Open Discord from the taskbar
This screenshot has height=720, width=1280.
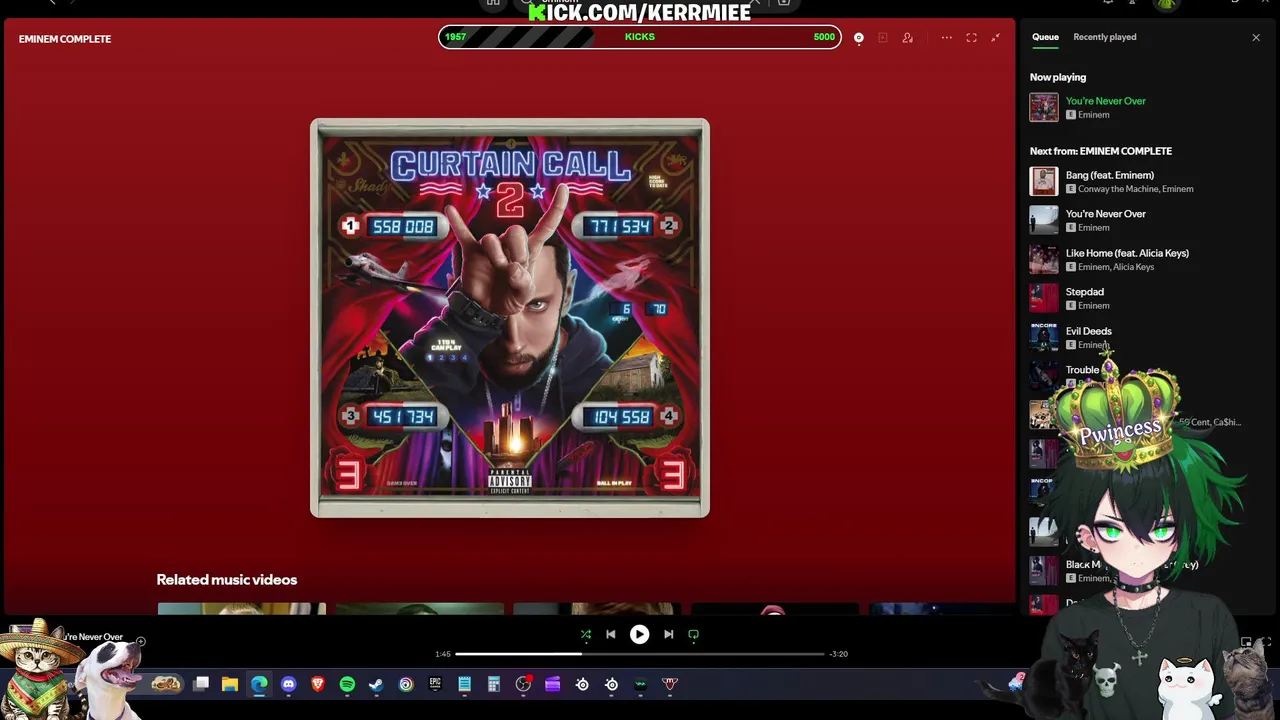(288, 684)
